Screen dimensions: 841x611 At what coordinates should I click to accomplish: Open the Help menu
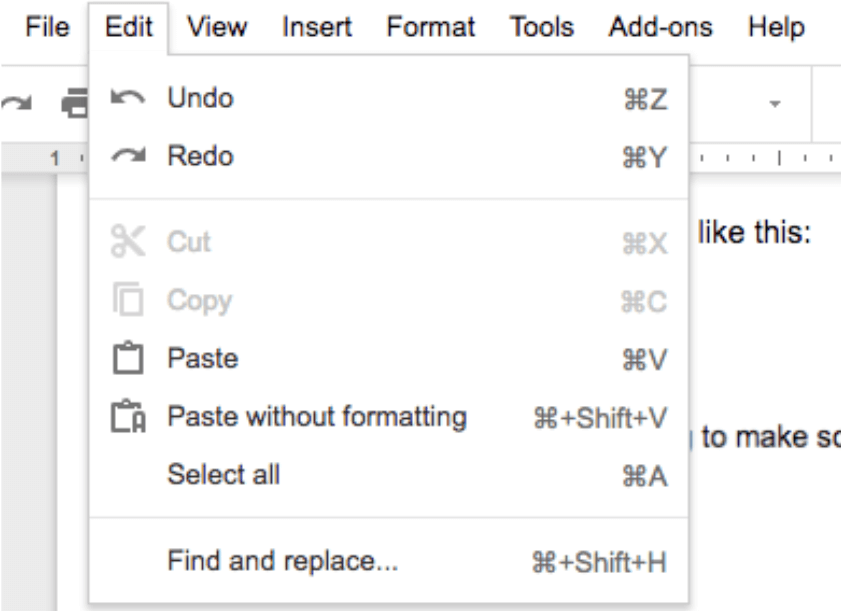pyautogui.click(x=776, y=27)
